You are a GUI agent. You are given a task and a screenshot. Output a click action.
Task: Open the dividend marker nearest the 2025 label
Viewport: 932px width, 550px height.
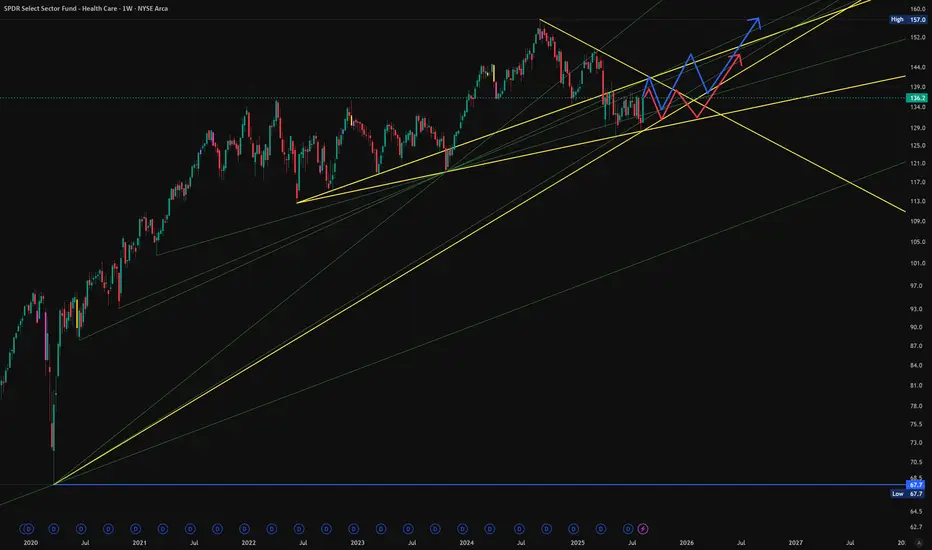[x=574, y=529]
